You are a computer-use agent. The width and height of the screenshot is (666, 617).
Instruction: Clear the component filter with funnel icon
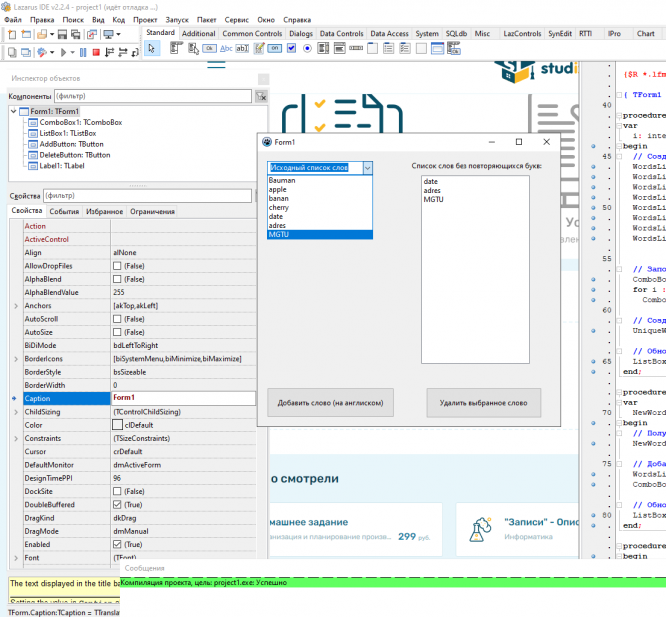pos(261,96)
